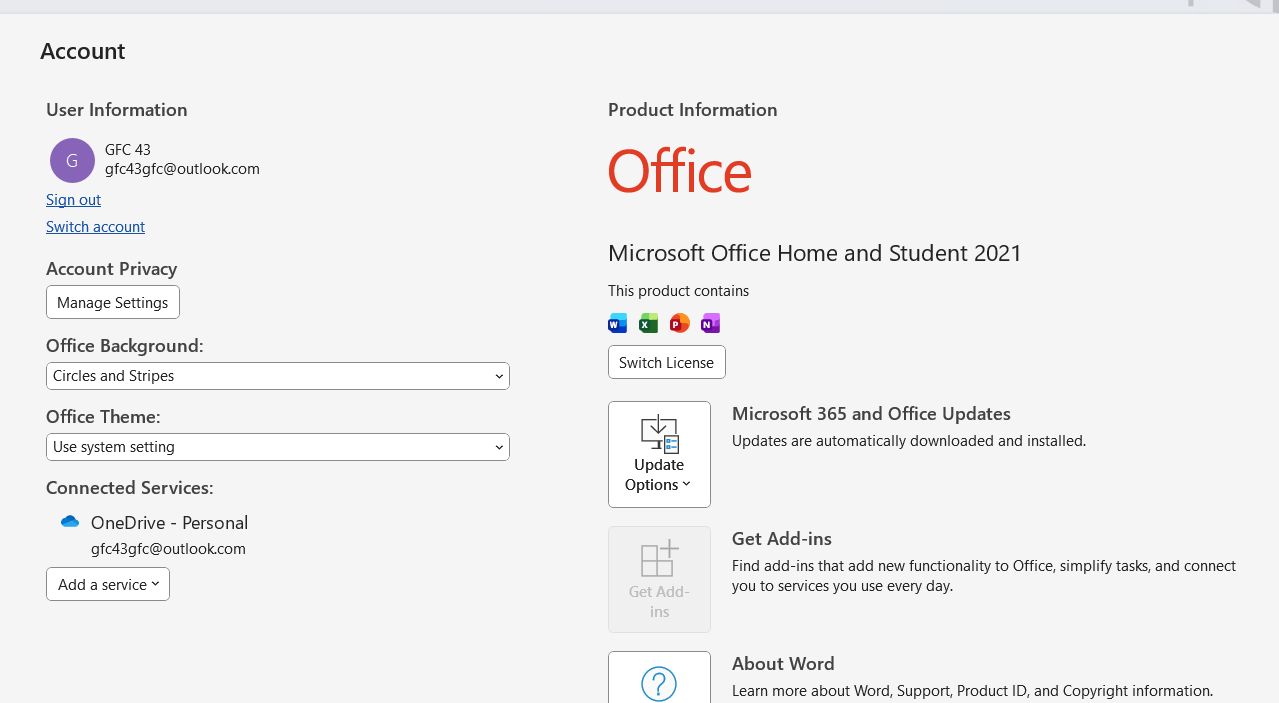Click the About Word question mark icon
The width and height of the screenshot is (1279, 703).
tap(659, 684)
